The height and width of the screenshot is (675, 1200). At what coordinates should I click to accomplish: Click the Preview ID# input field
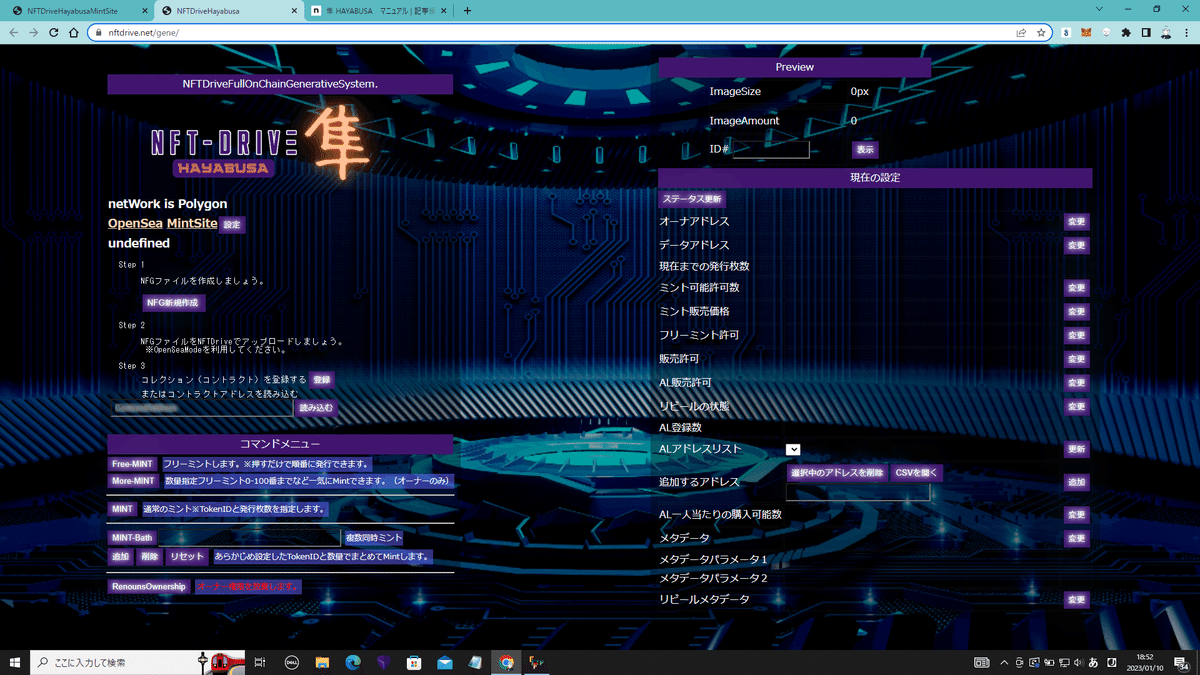click(771, 149)
